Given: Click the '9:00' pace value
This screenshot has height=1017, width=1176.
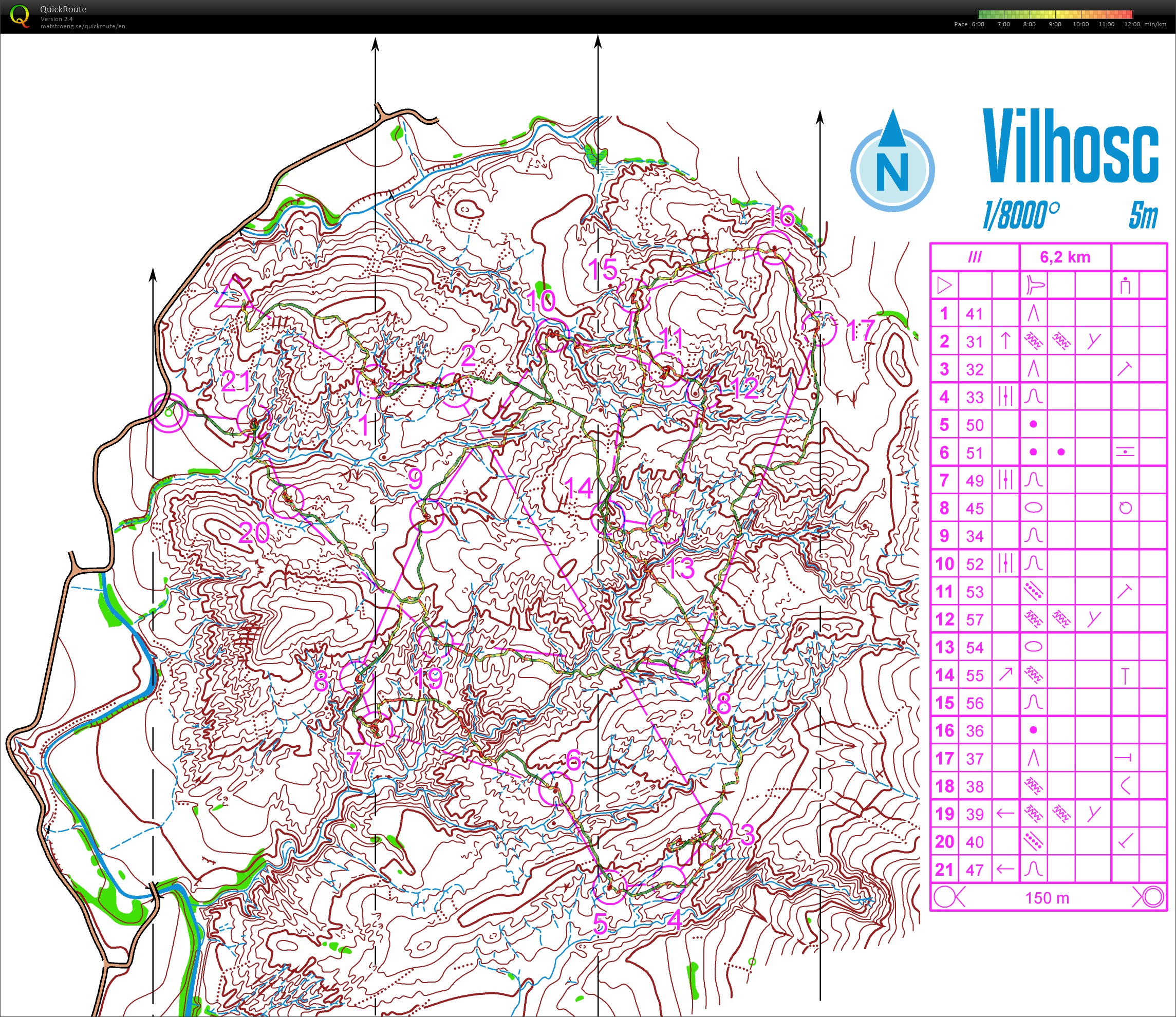Looking at the screenshot, I should [x=1055, y=25].
